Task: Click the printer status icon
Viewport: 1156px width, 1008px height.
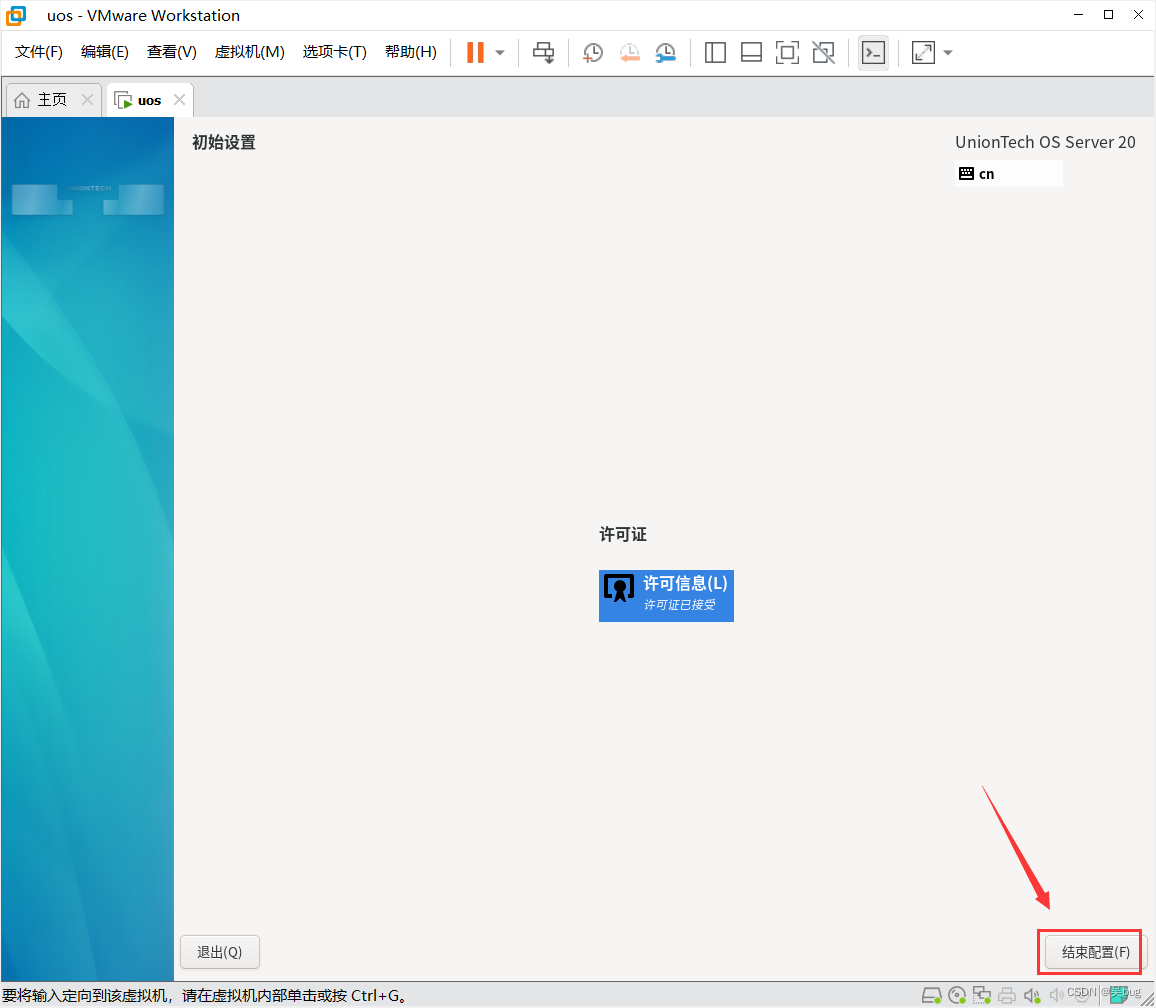Action: click(1006, 995)
